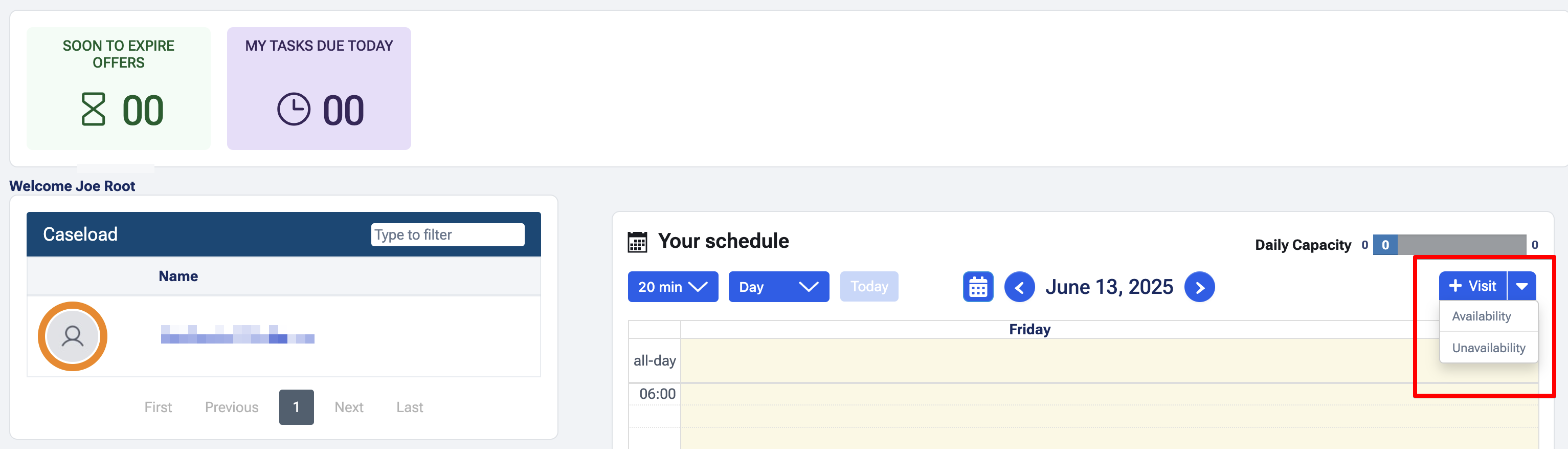Add a new Visit

(1472, 286)
